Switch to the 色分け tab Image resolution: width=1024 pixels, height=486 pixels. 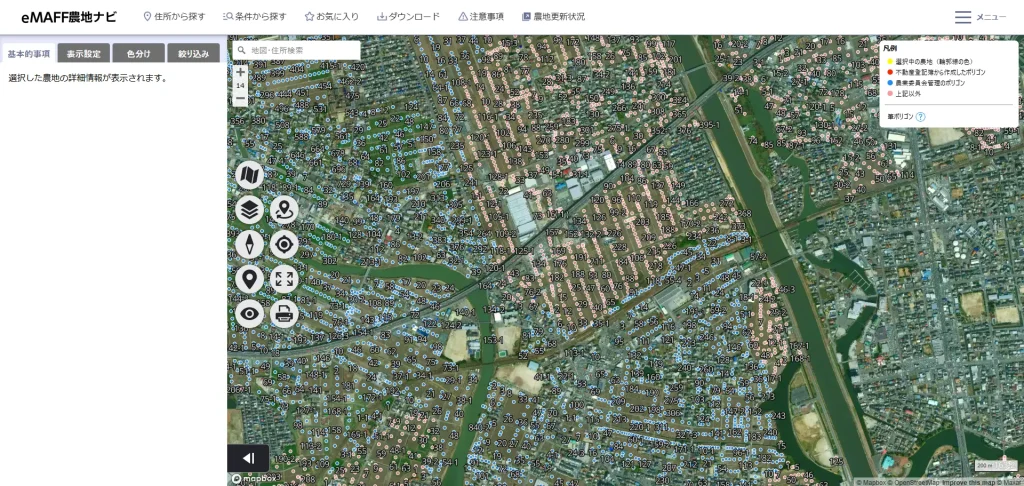(x=138, y=54)
